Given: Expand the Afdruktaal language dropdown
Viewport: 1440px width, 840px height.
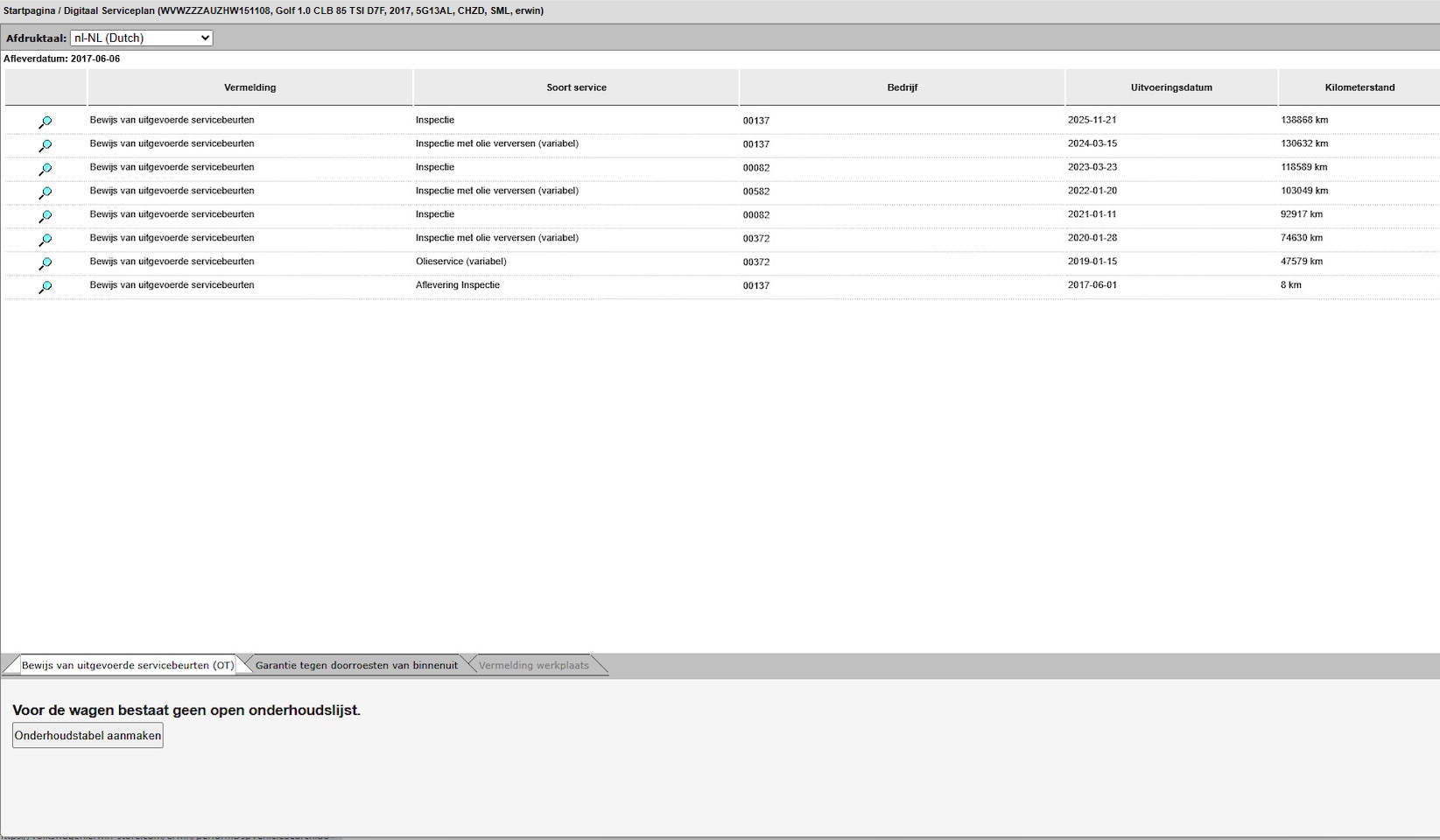Looking at the screenshot, I should point(141,38).
